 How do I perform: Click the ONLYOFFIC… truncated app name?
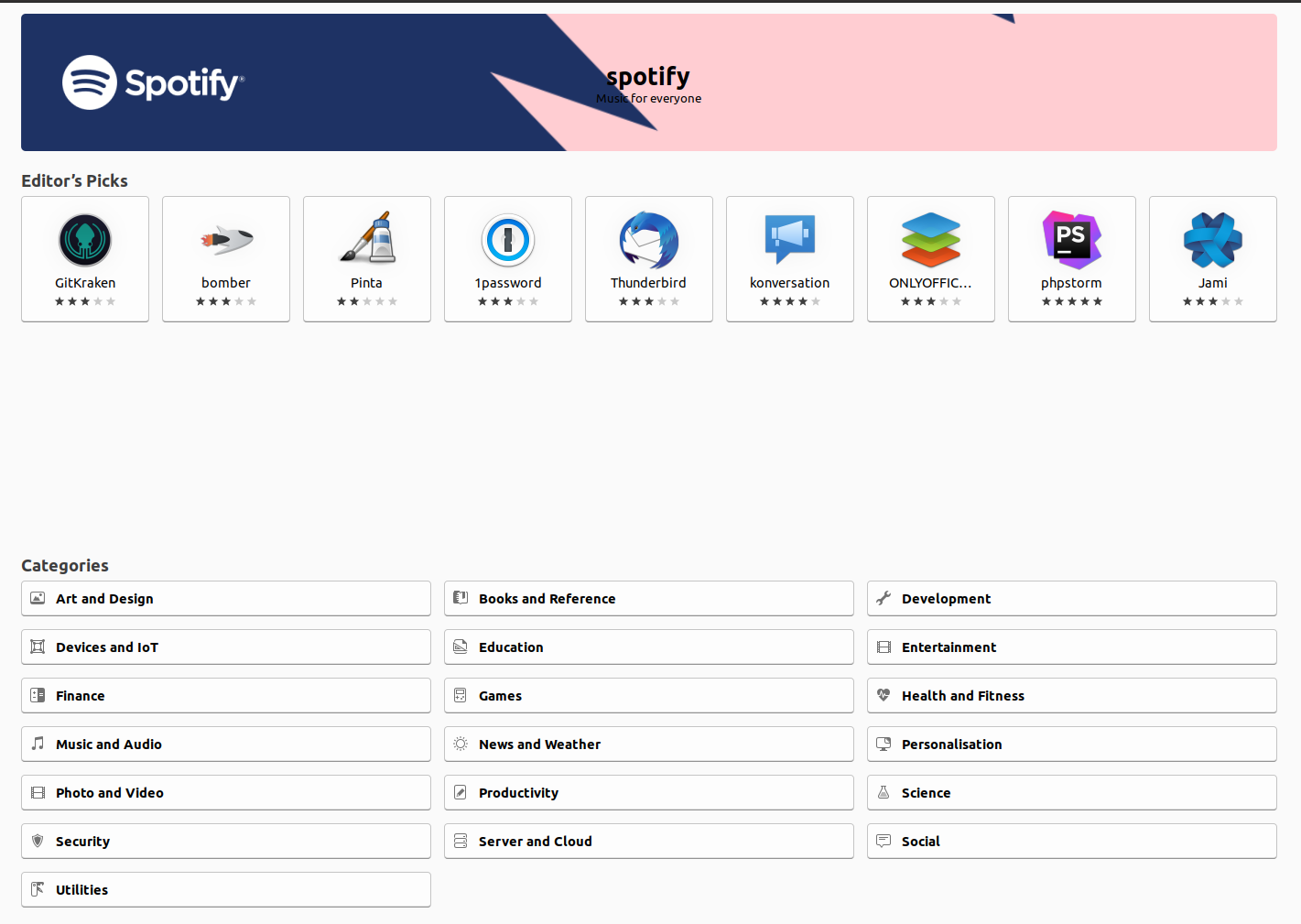point(931,283)
